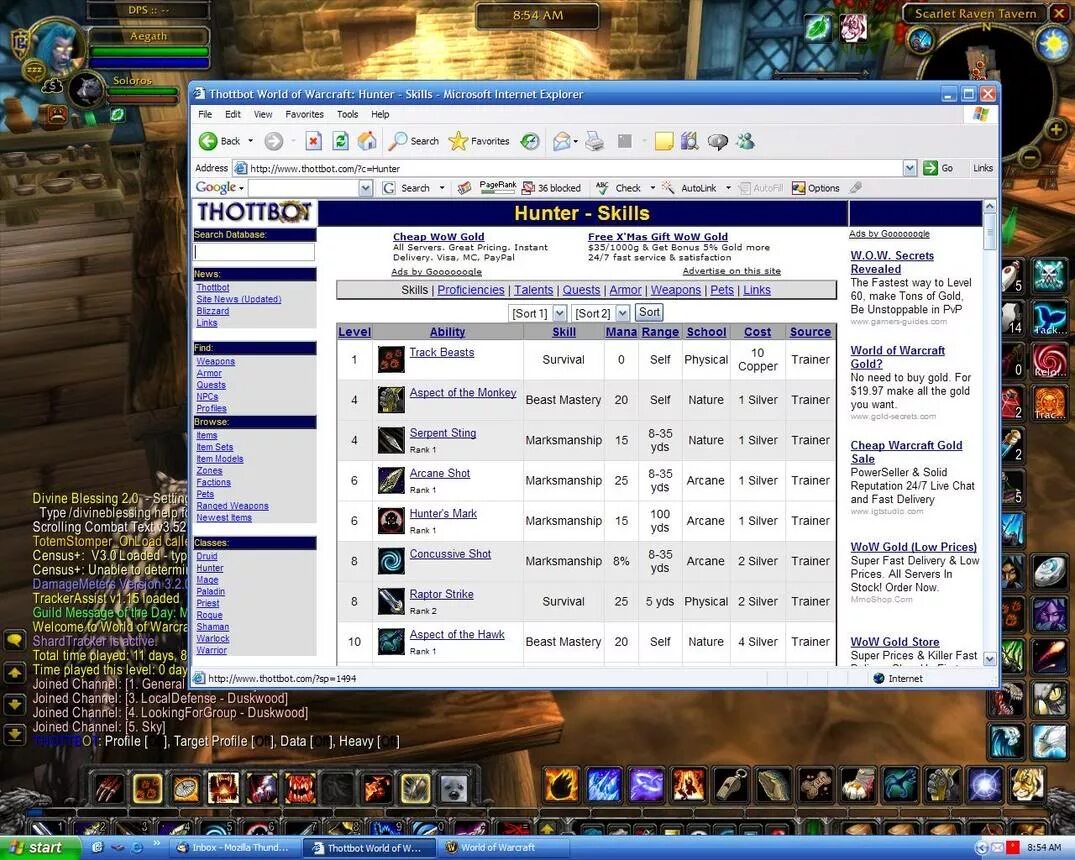Click the Soloros pet portrait in WoW
The image size is (1075, 860).
(x=88, y=90)
